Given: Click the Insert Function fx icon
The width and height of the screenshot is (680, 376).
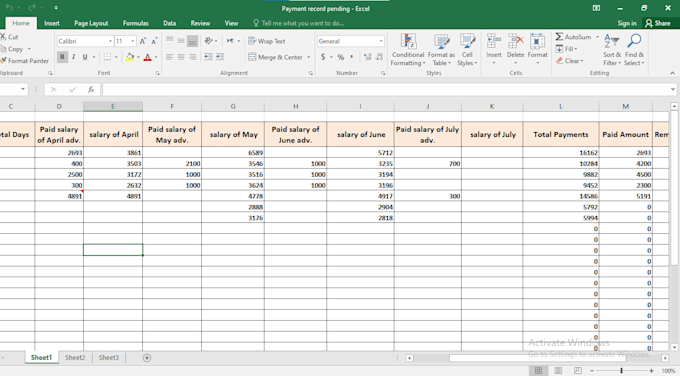Looking at the screenshot, I should (x=91, y=89).
